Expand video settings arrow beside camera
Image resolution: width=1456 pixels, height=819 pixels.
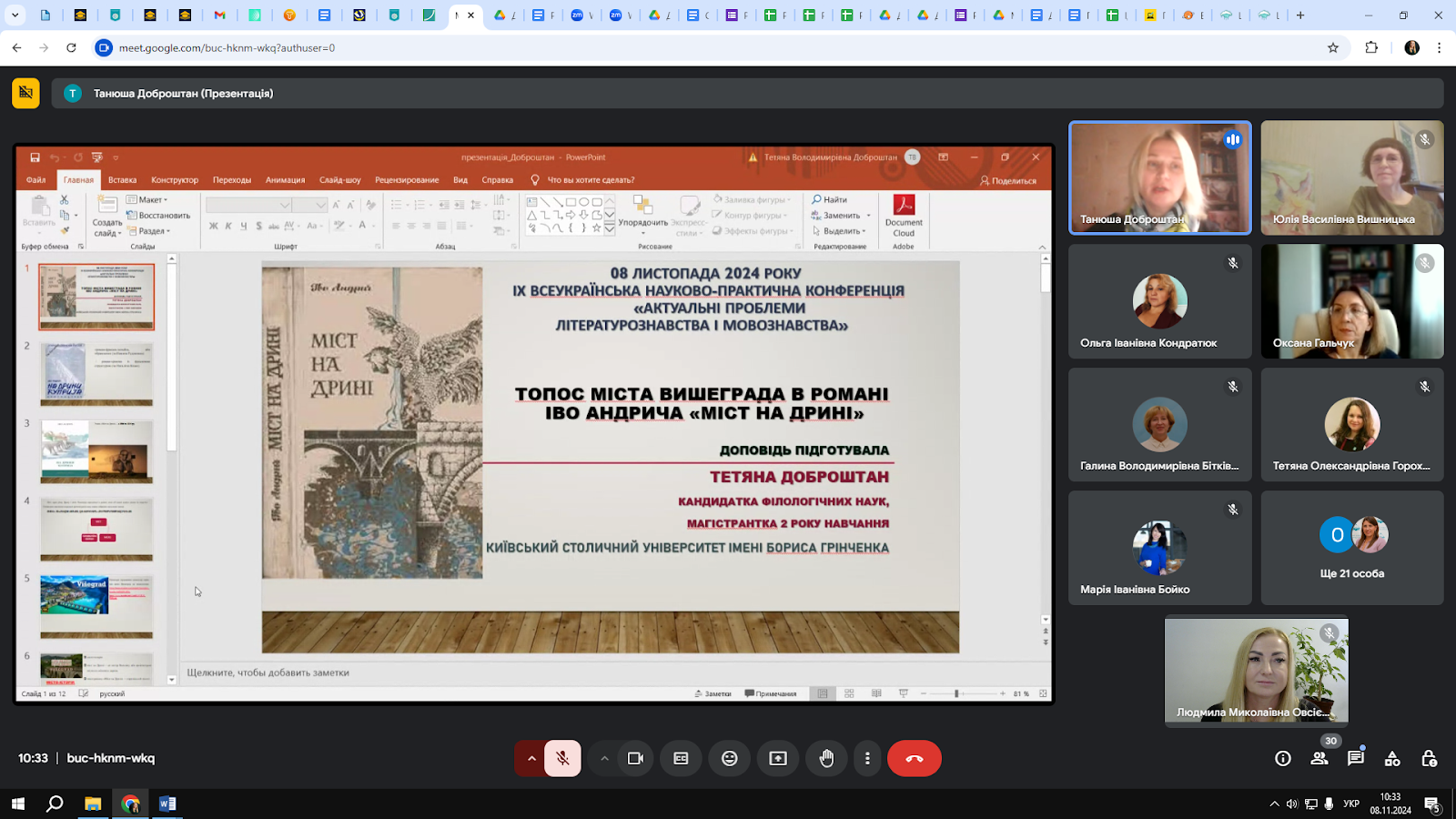click(x=604, y=758)
